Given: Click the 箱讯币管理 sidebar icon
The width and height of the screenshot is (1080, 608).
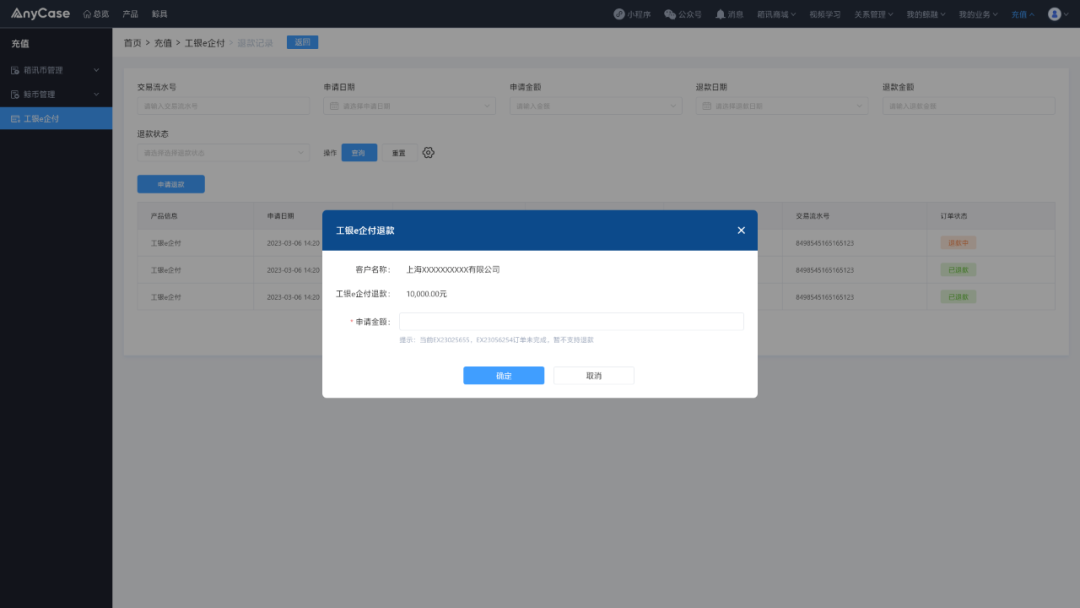Looking at the screenshot, I should pyautogui.click(x=15, y=70).
